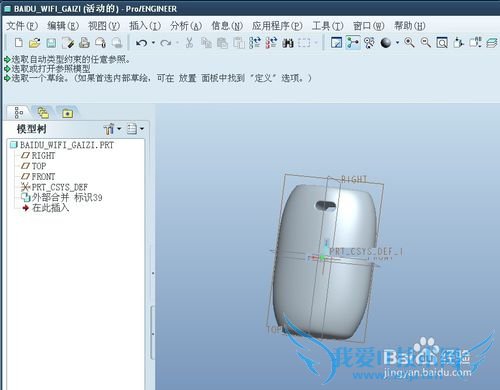Image resolution: width=500 pixels, height=390 pixels.
Task: Open the Redo history dropdown arrow
Action: coord(177,43)
